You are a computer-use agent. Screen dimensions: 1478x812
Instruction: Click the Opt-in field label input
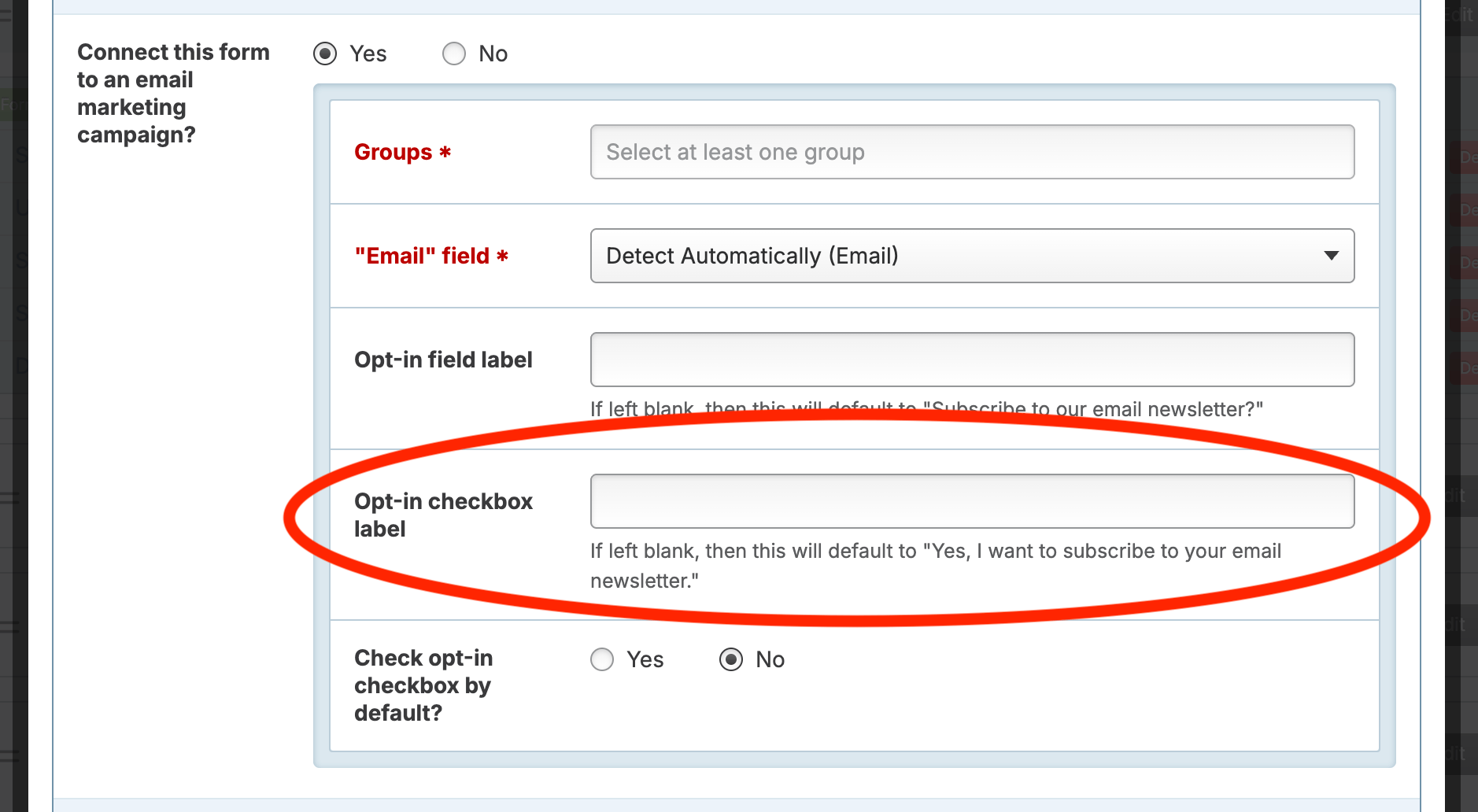[972, 360]
